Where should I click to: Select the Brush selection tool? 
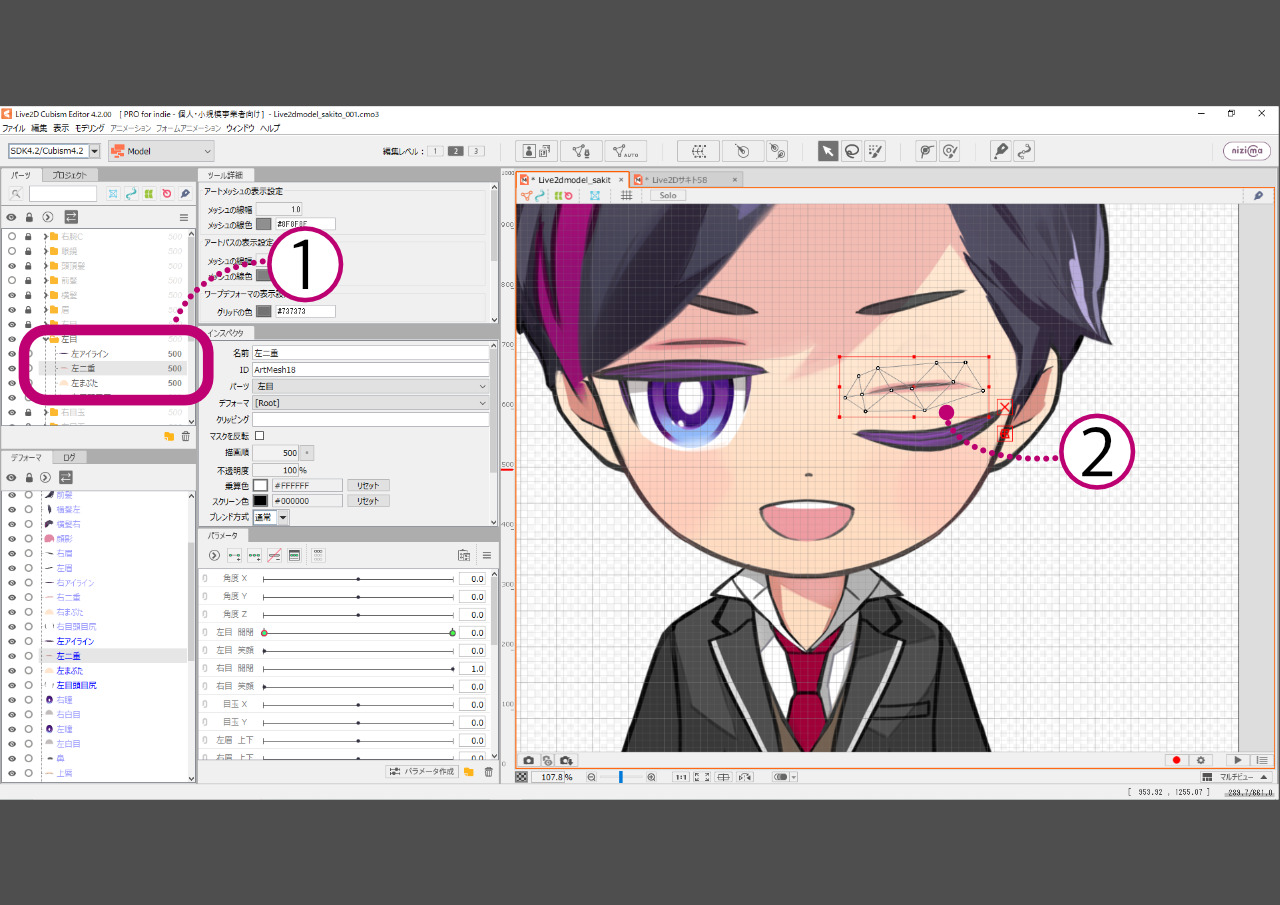[876, 151]
